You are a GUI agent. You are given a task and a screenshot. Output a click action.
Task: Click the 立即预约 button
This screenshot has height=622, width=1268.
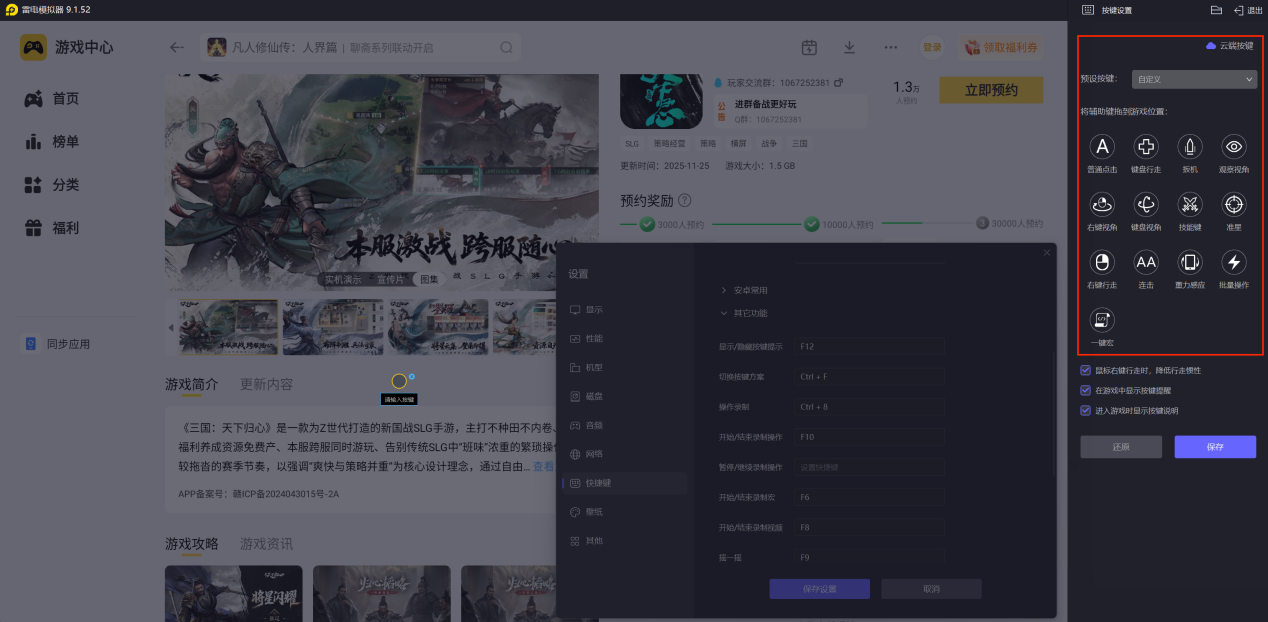pos(991,90)
